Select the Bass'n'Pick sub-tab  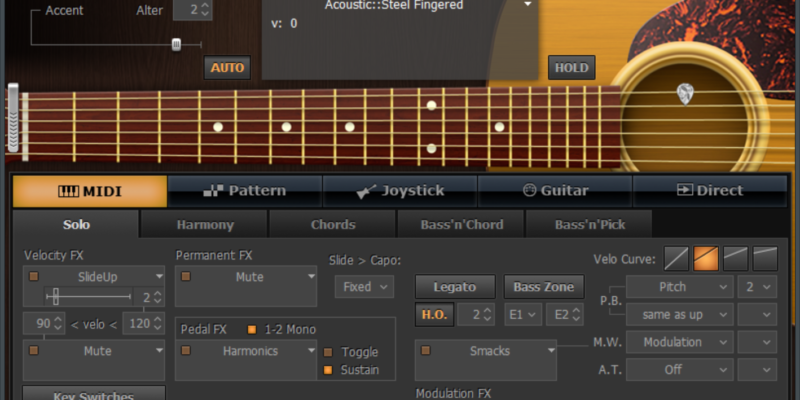[589, 224]
